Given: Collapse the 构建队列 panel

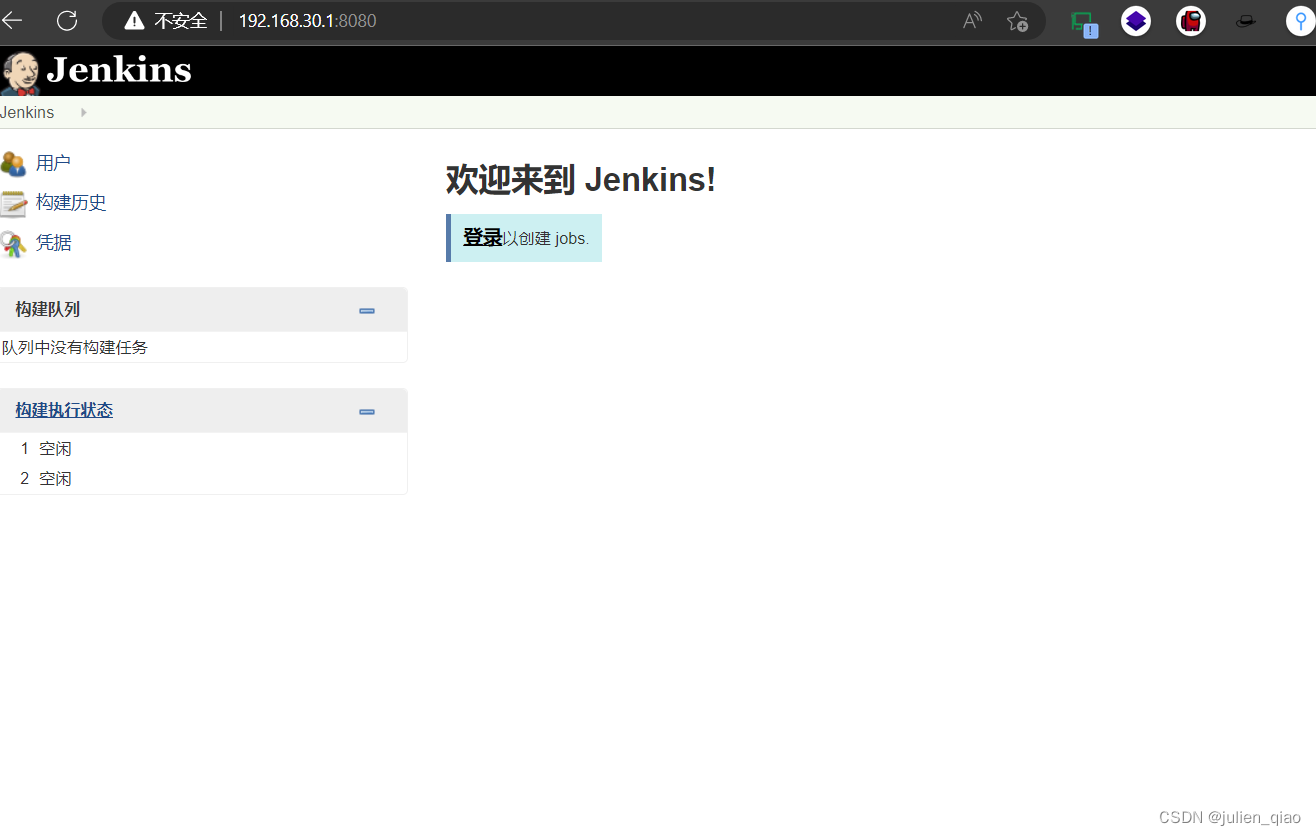Looking at the screenshot, I should click(367, 311).
